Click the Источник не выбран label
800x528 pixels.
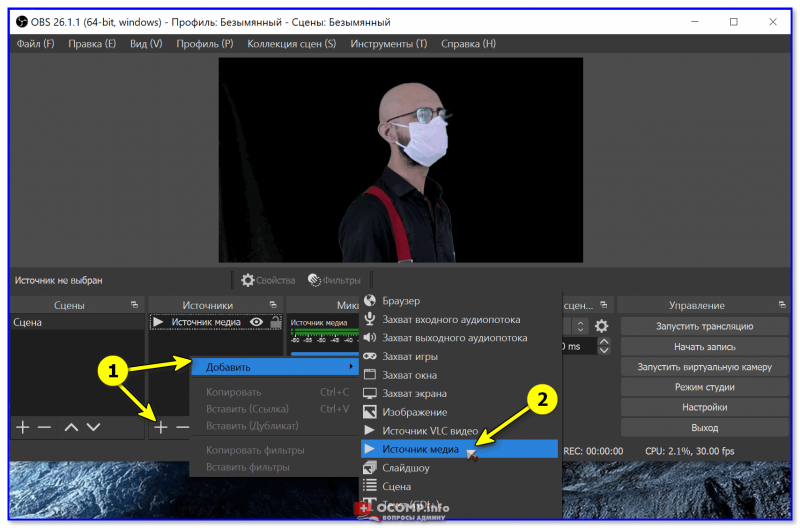click(58, 280)
